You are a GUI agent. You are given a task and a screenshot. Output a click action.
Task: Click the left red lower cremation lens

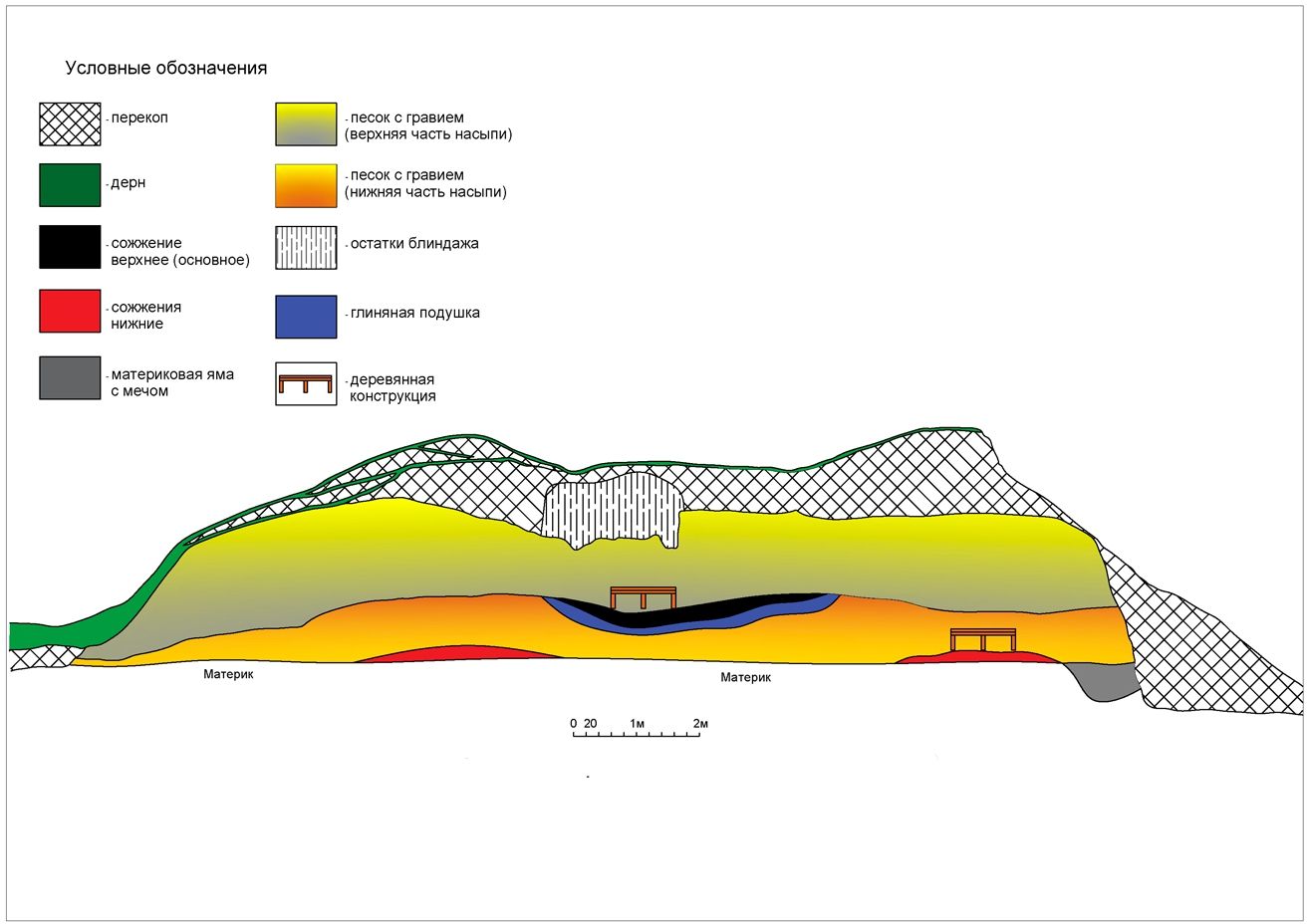458,652
